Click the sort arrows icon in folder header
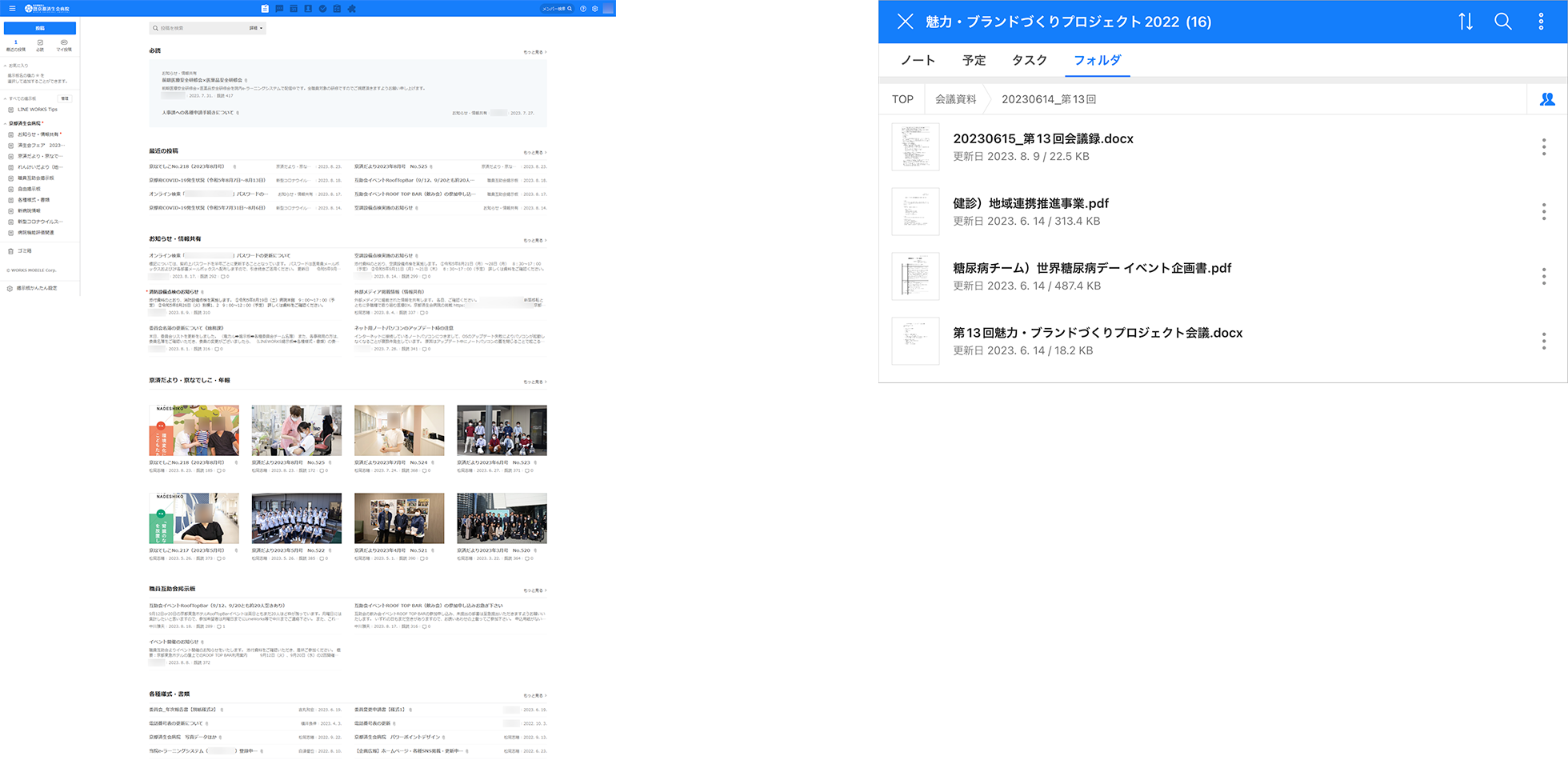Viewport: 1568px width, 784px height. (1465, 22)
